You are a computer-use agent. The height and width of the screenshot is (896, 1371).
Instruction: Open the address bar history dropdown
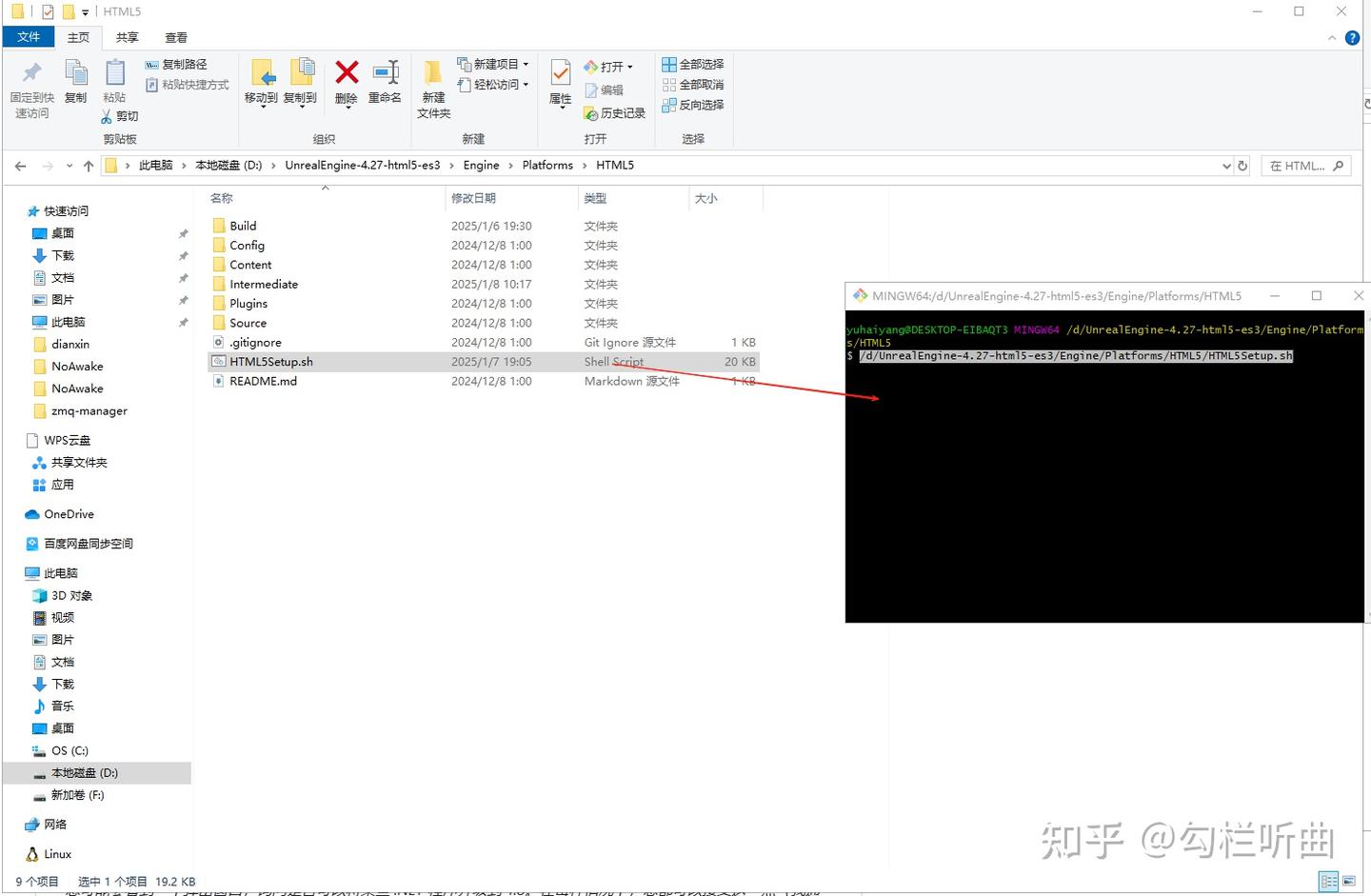[x=1226, y=165]
